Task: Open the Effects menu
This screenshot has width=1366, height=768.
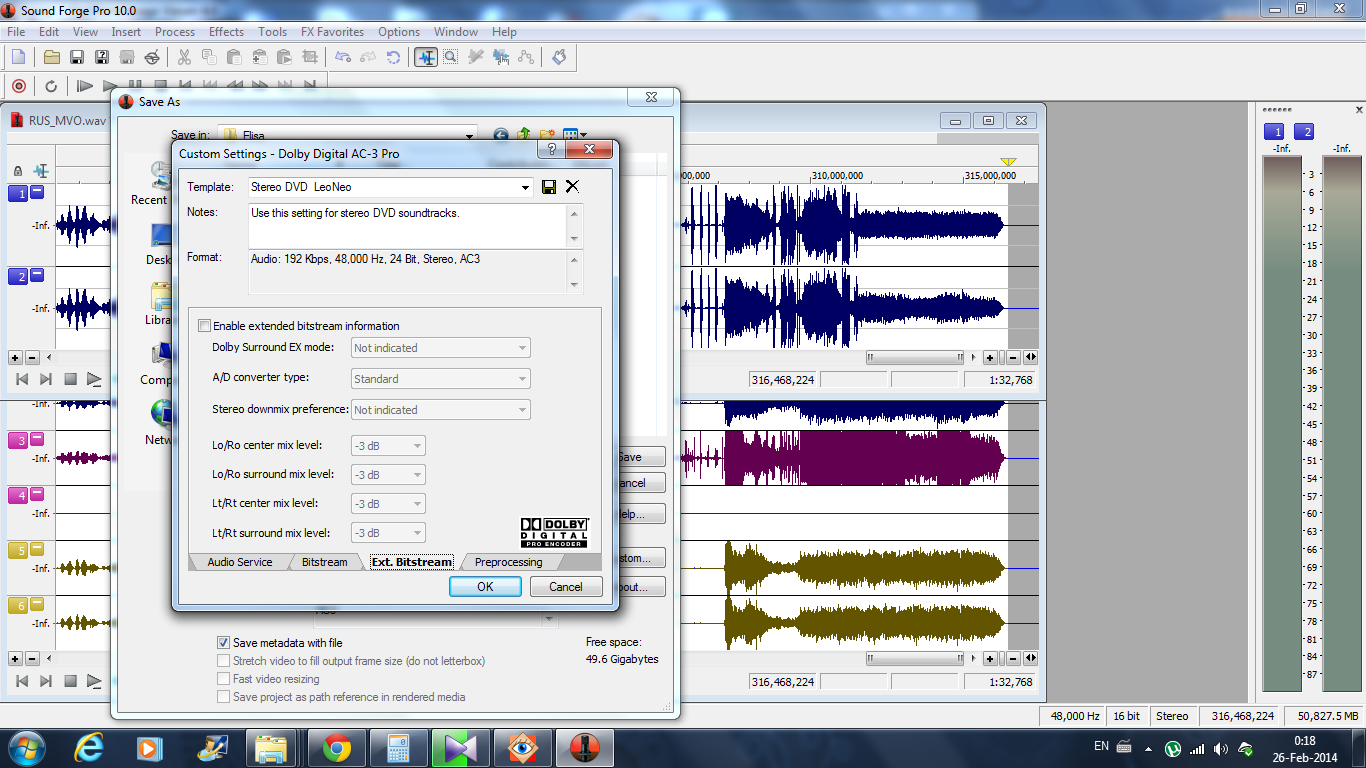Action: (226, 32)
